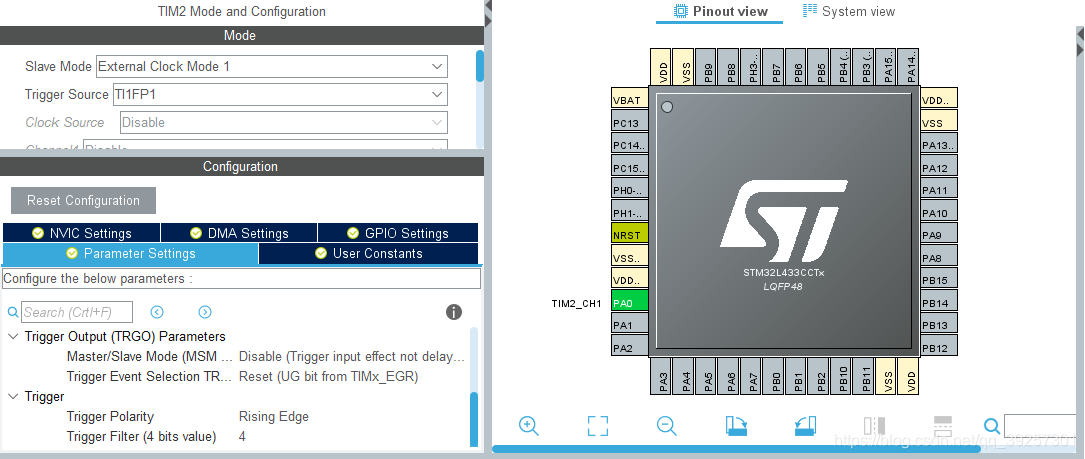Open the Clock Source dropdown
Image resolution: width=1085 pixels, height=459 pixels.
284,123
